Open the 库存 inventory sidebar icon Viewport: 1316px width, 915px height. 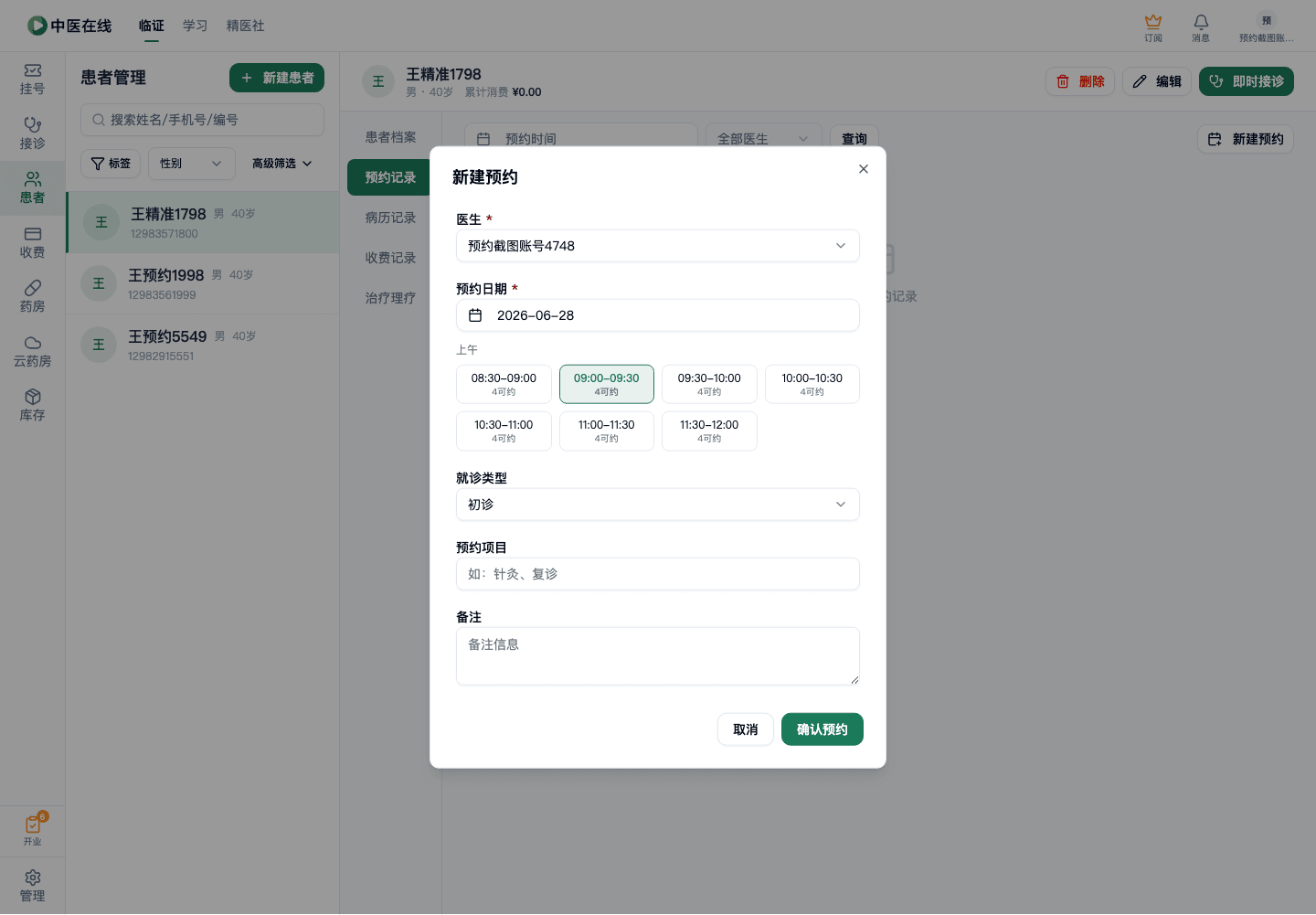[x=32, y=406]
